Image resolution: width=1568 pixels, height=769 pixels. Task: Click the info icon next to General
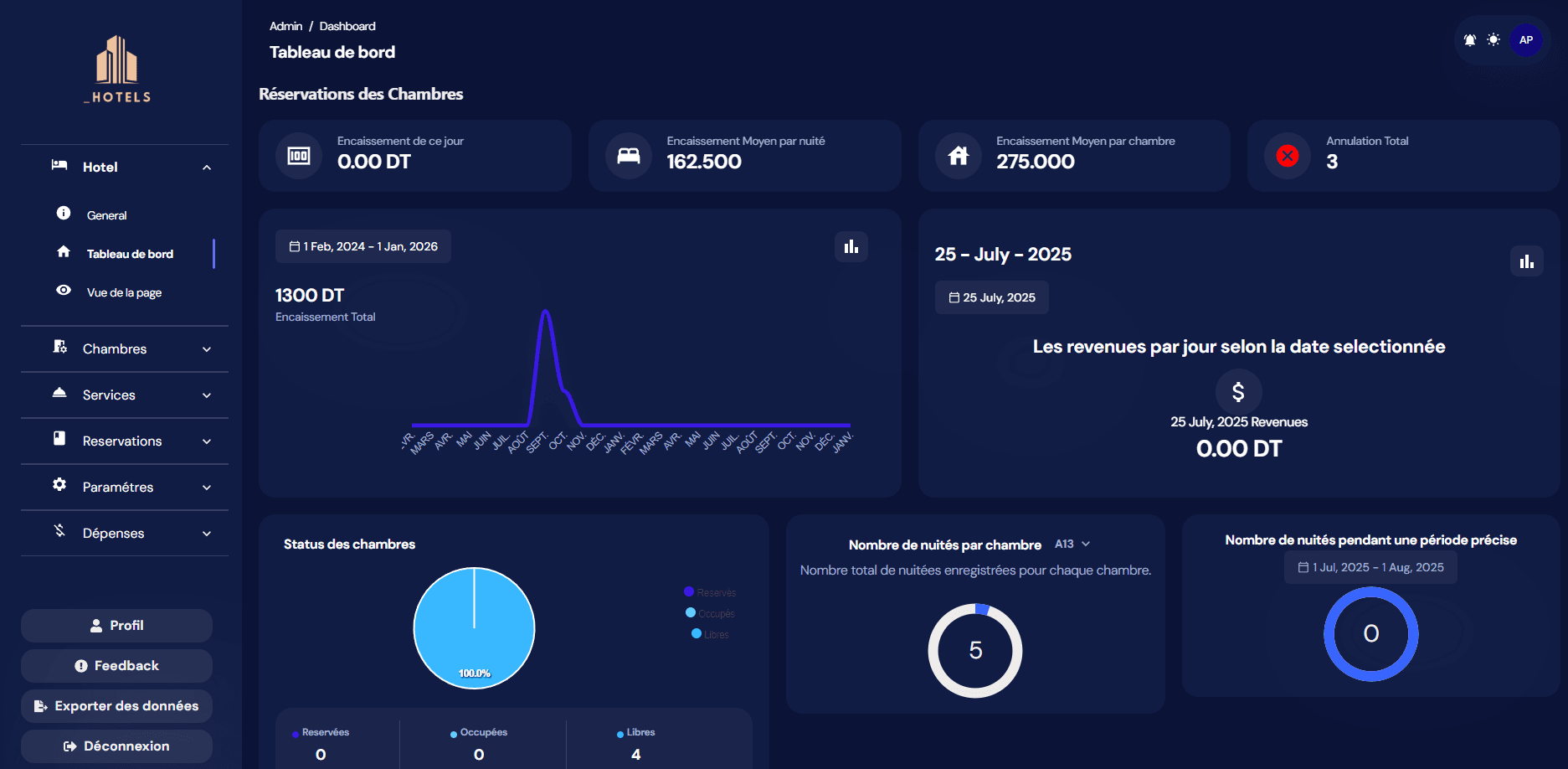click(x=64, y=214)
